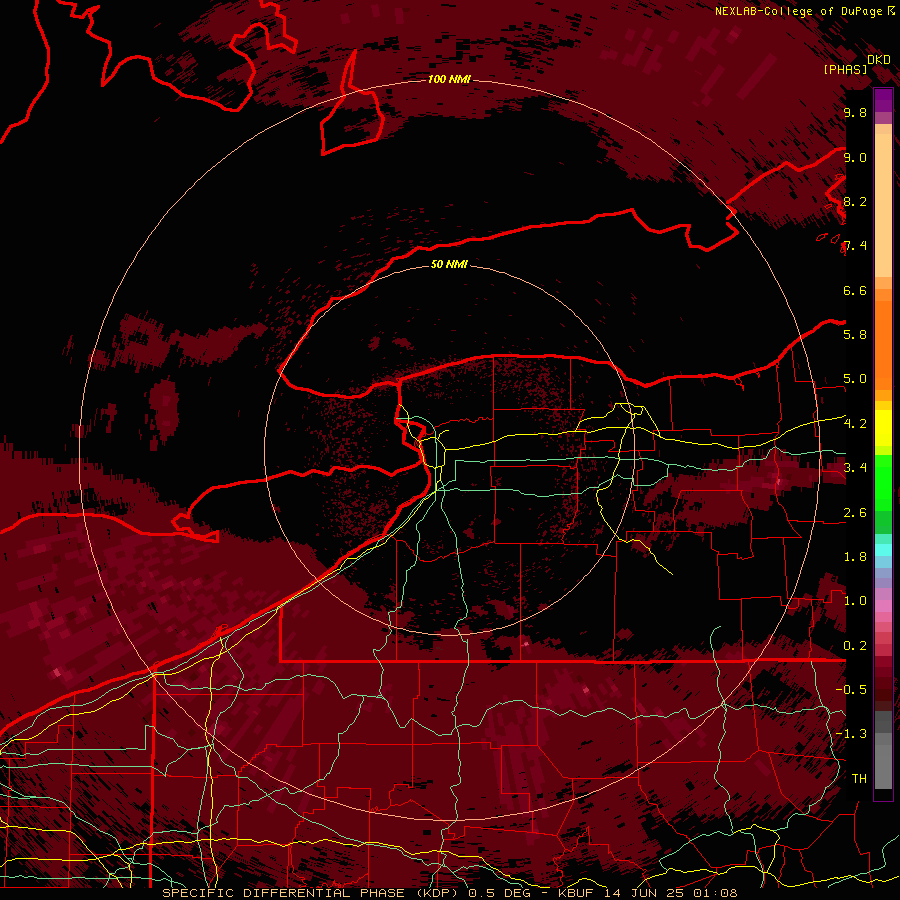900x900 pixels.
Task: Click the 50 NMI range ring label
Action: 449,264
